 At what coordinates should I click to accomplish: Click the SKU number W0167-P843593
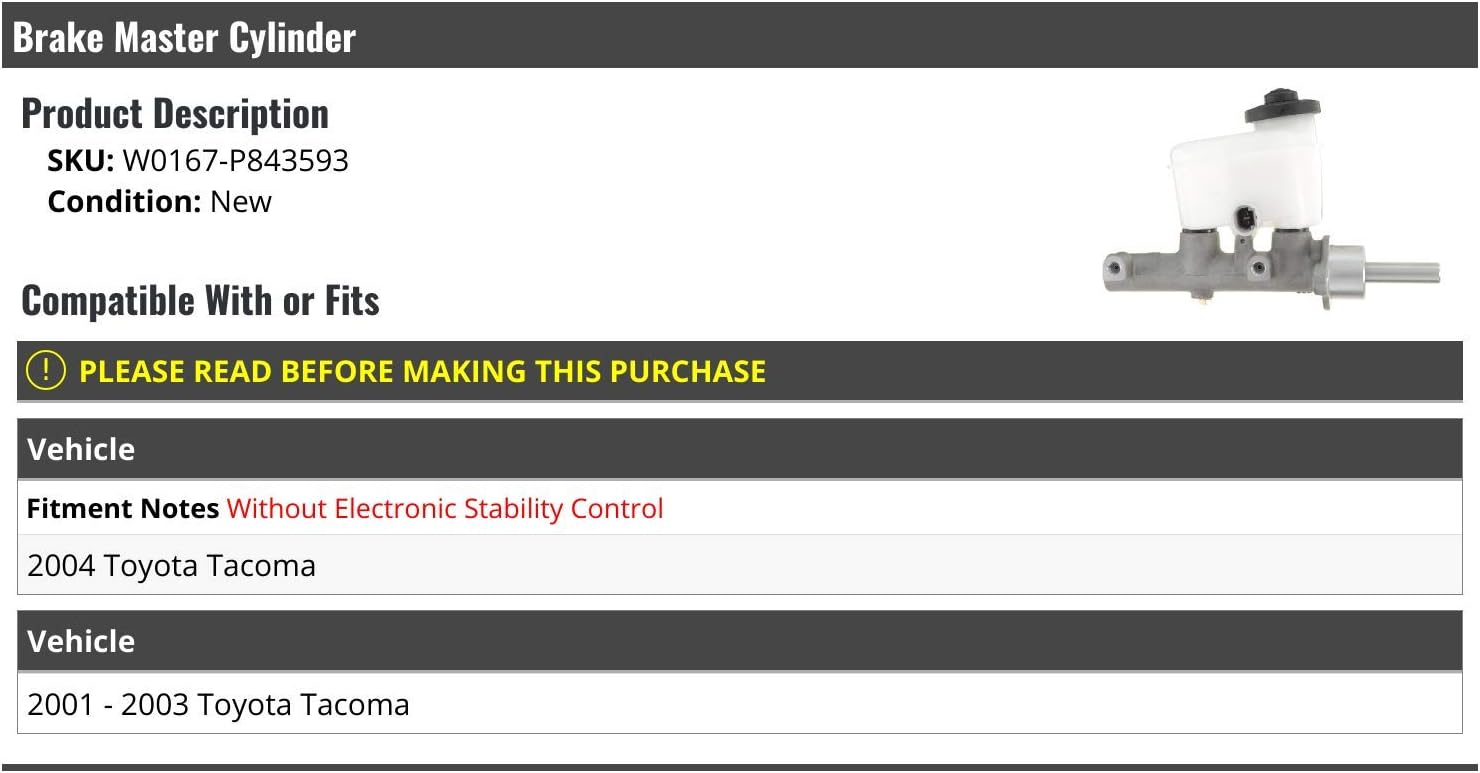(x=235, y=160)
